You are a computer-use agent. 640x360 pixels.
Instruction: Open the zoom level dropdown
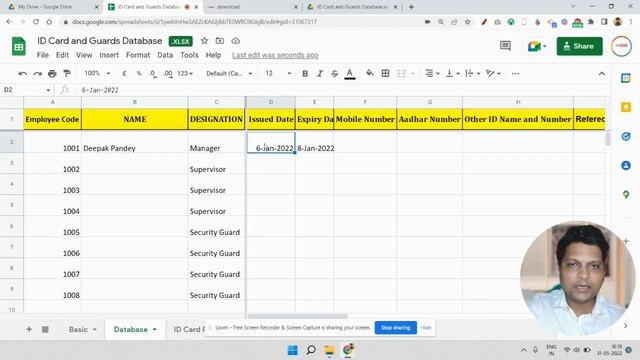(x=97, y=73)
